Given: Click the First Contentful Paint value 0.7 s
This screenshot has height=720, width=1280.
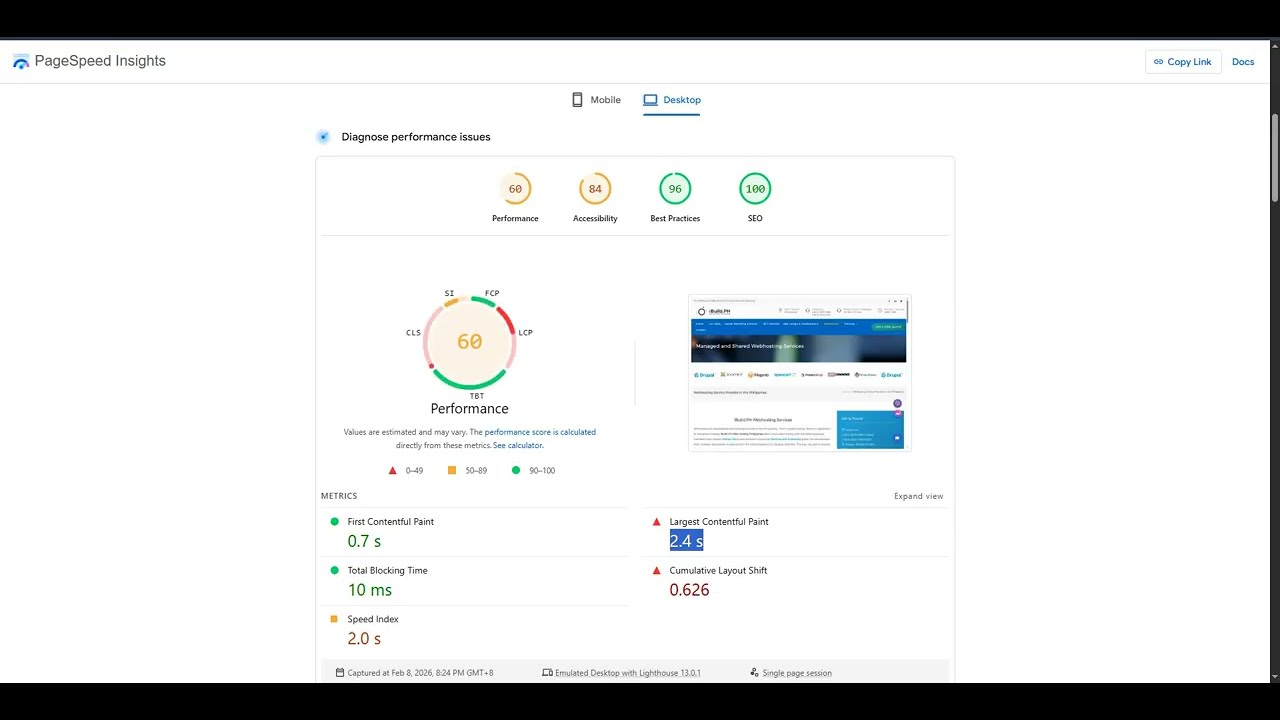Looking at the screenshot, I should tap(364, 541).
